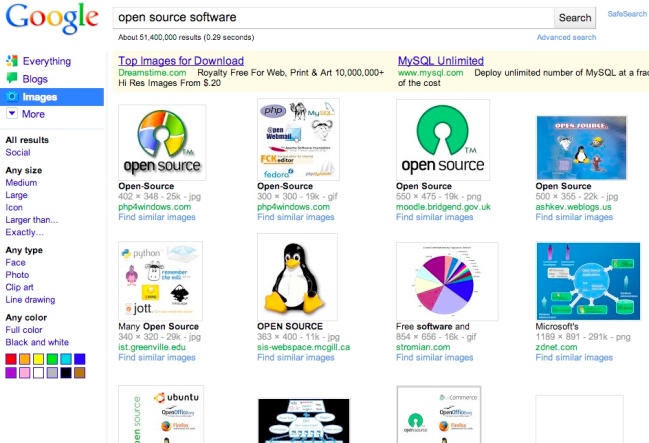Select the Everything search category icon
649x443 pixels.
(x=12, y=61)
